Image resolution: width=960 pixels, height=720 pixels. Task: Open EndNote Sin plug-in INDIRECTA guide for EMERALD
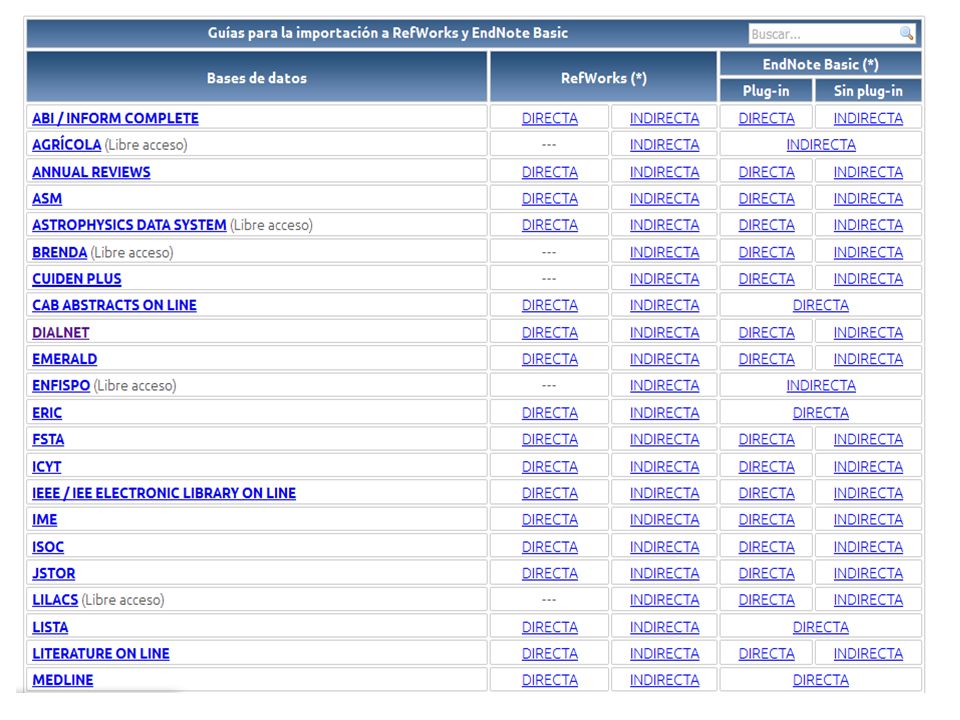(868, 359)
